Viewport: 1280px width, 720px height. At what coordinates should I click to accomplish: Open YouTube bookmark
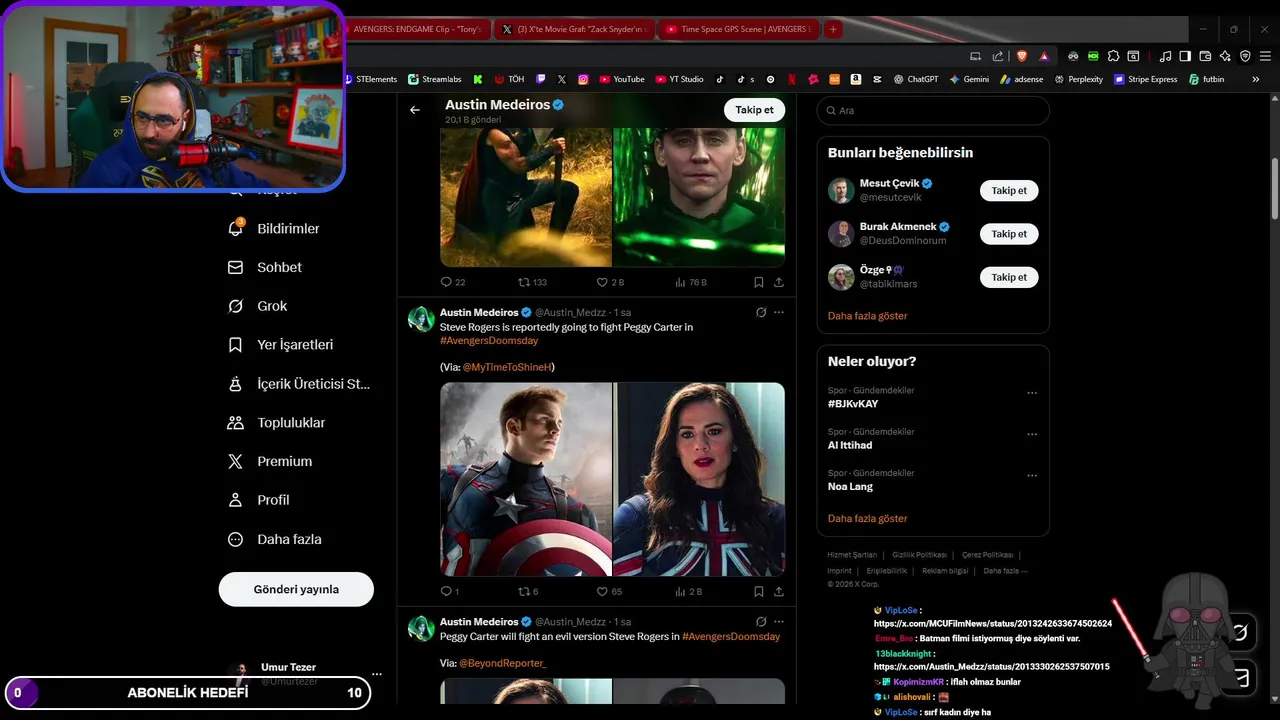[x=621, y=79]
